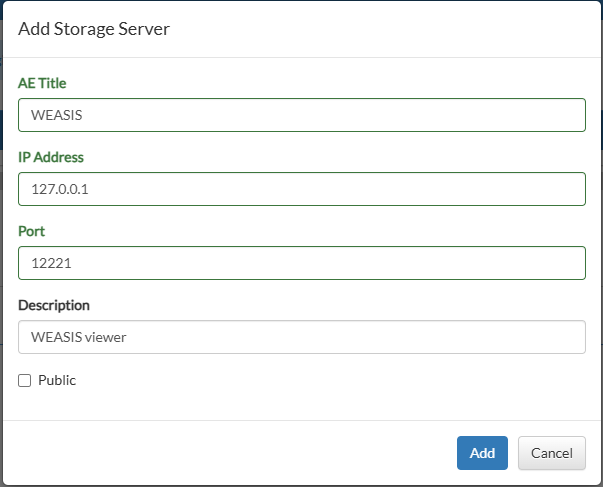Click the green "AE Title" label

42,83
